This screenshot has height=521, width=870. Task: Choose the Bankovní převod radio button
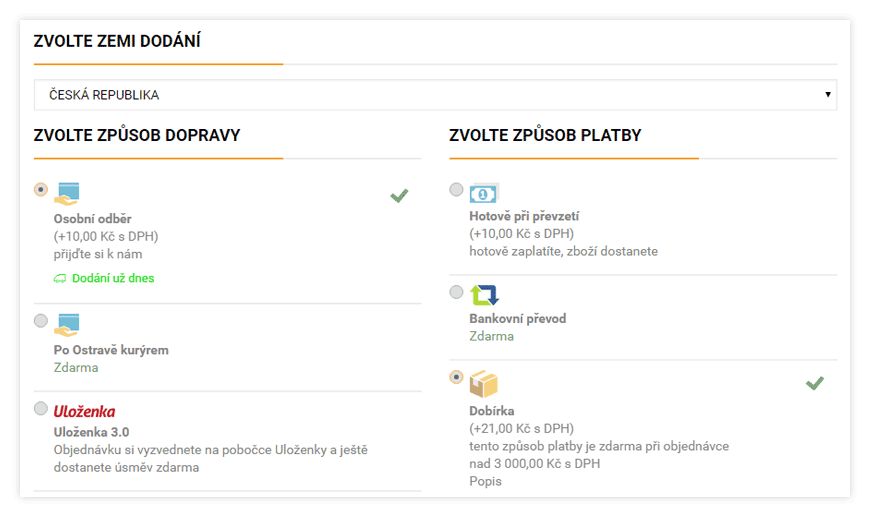click(x=456, y=292)
